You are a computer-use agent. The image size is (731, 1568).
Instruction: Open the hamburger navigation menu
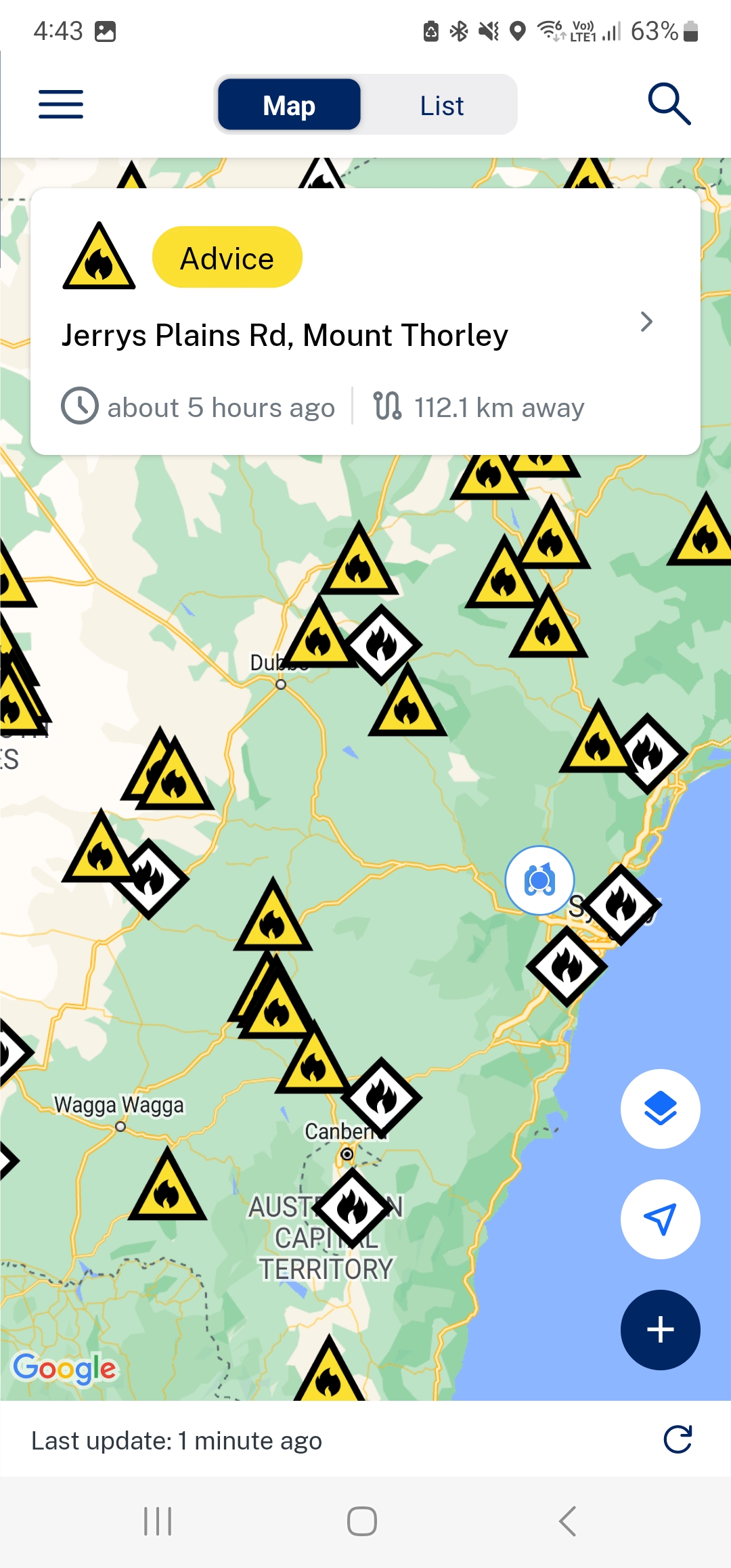(61, 104)
